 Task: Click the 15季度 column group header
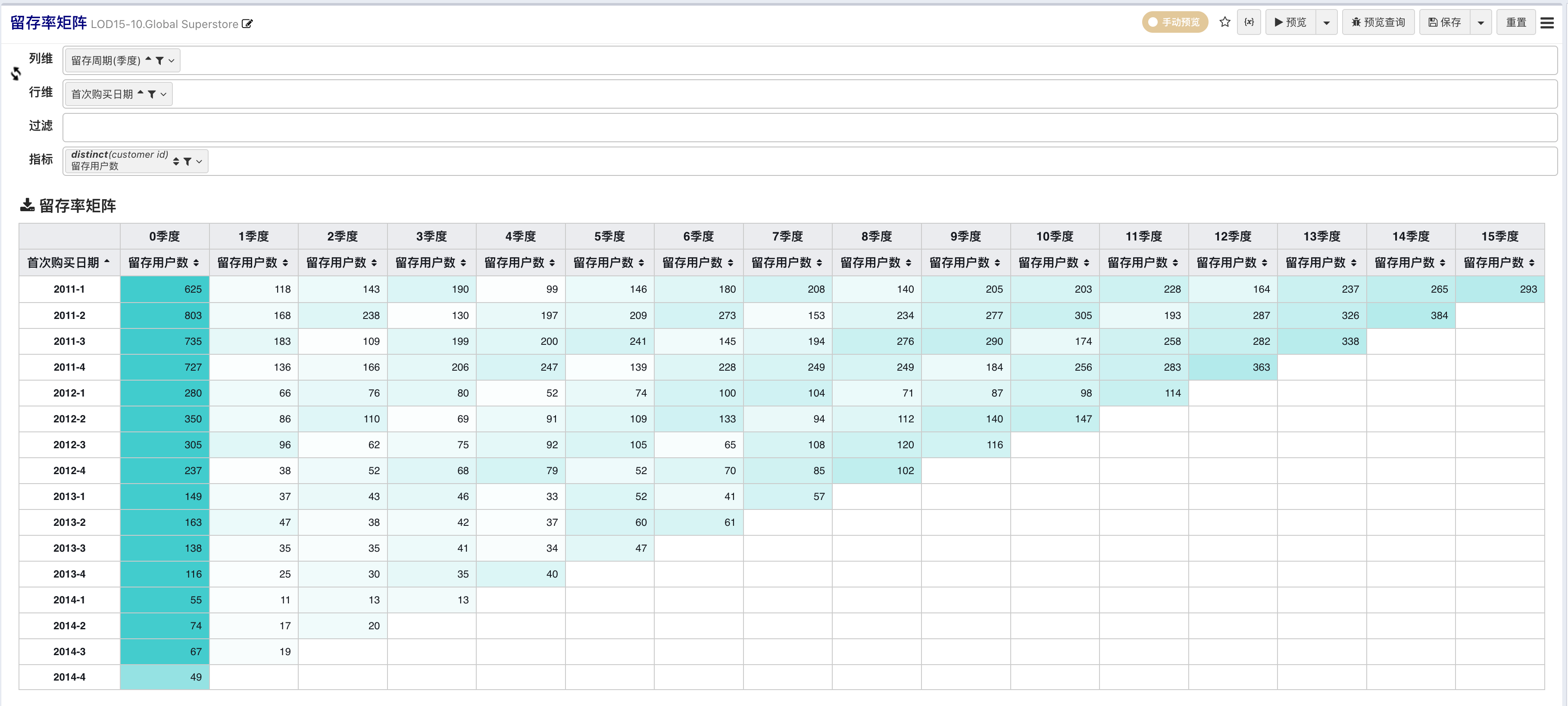click(1500, 236)
